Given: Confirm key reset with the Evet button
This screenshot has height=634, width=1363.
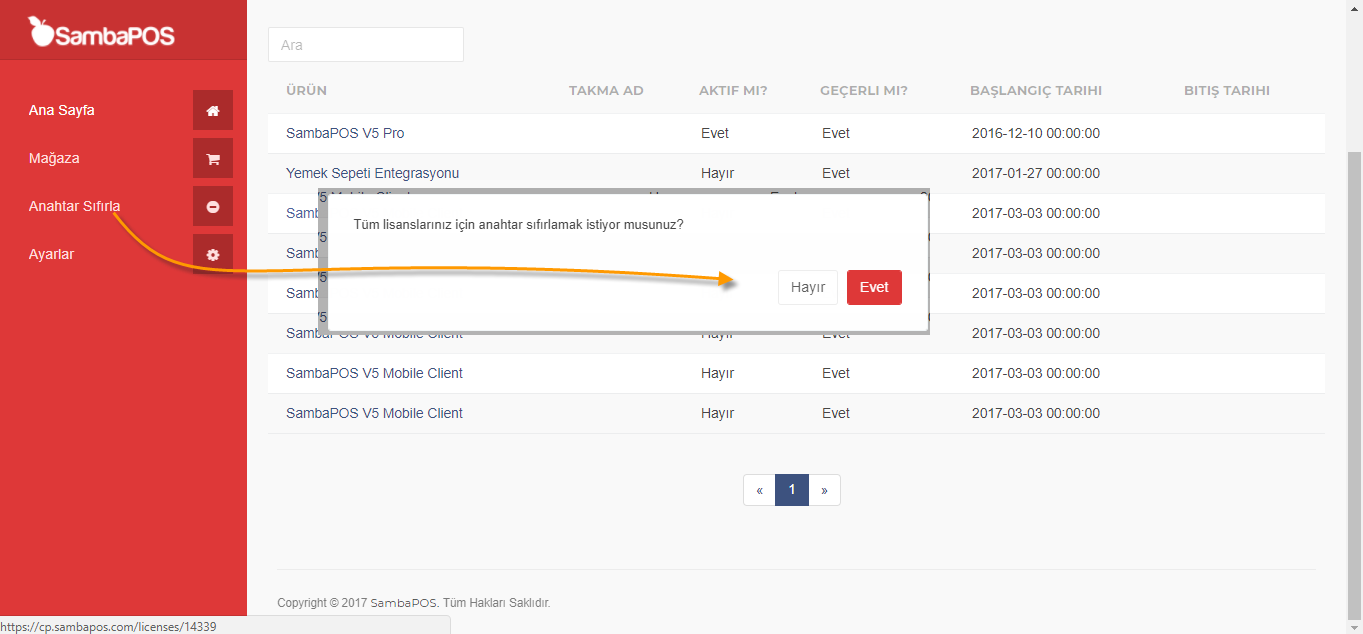Looking at the screenshot, I should [x=873, y=287].
